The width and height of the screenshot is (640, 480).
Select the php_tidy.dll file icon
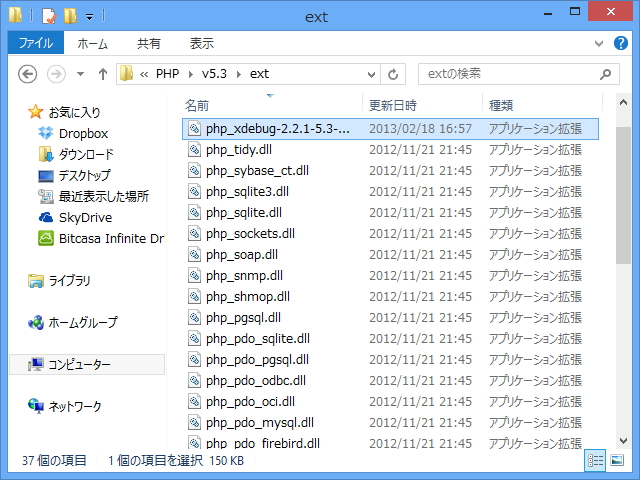pyautogui.click(x=194, y=150)
